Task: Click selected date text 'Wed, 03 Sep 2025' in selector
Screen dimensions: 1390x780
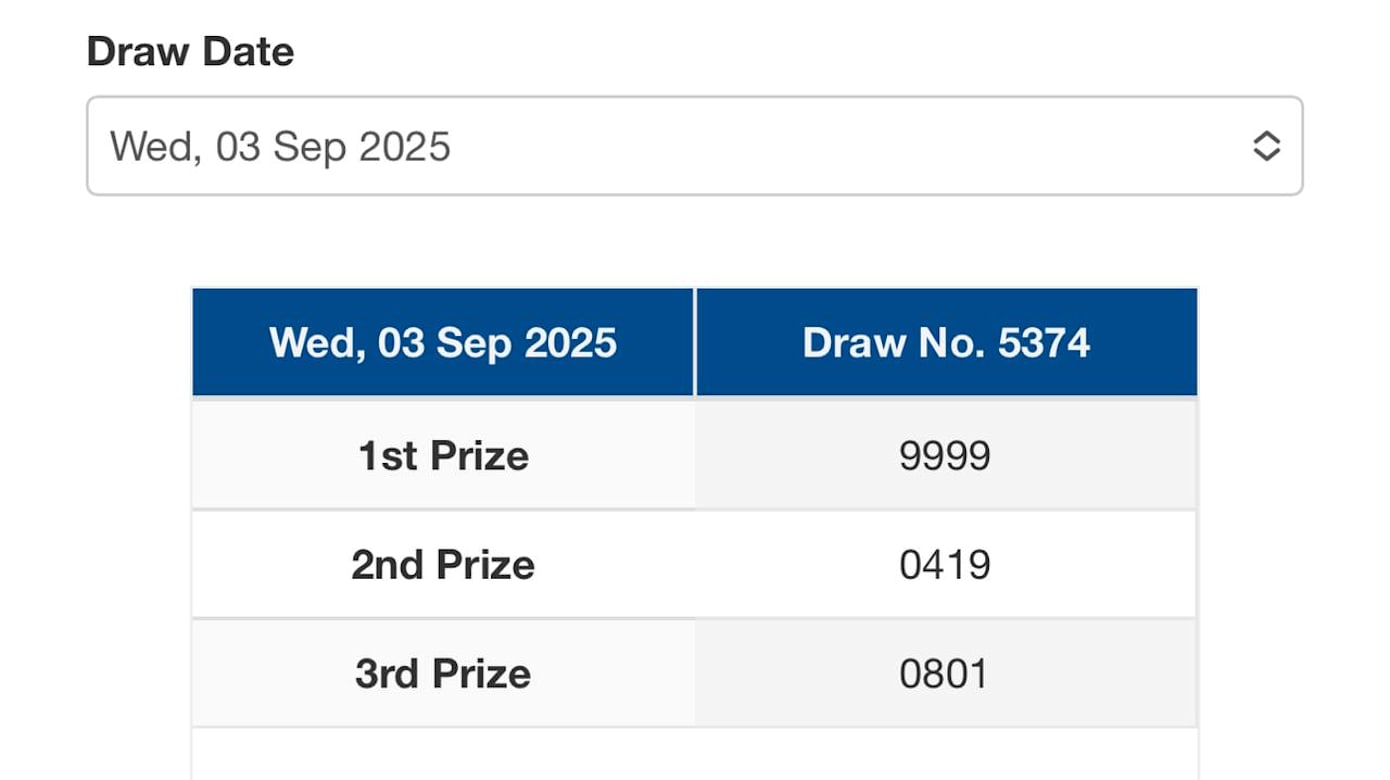Action: [x=280, y=146]
